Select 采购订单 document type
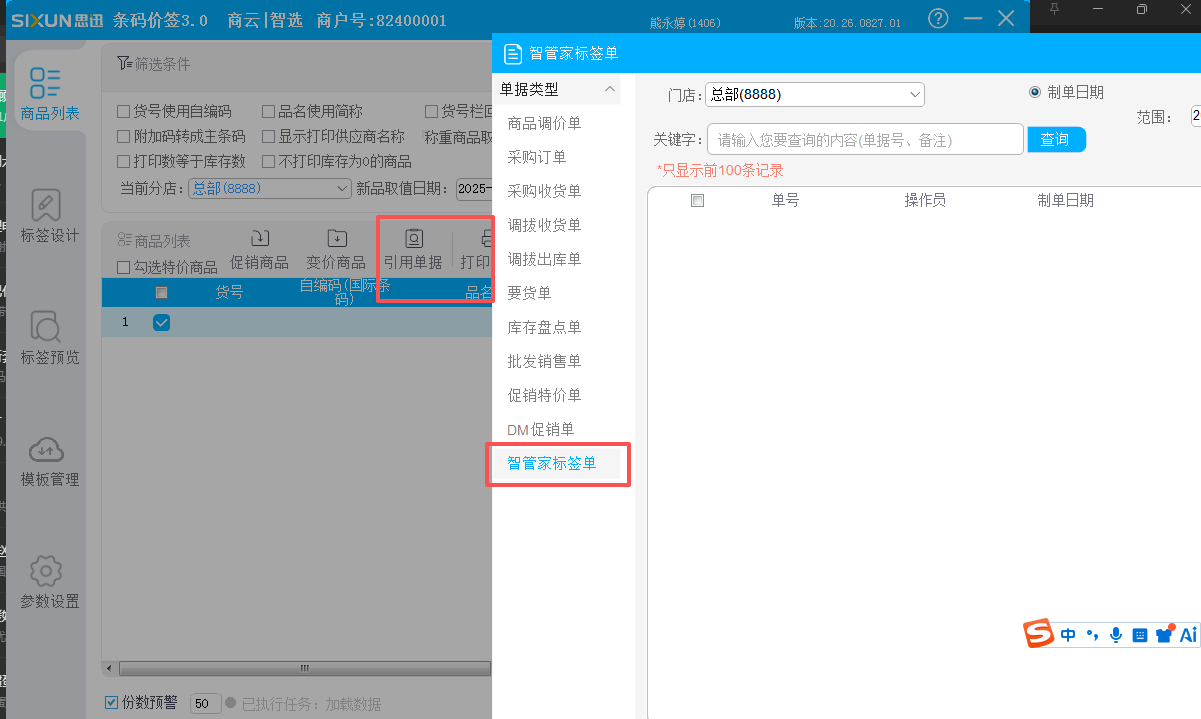Image resolution: width=1201 pixels, height=719 pixels. (538, 157)
